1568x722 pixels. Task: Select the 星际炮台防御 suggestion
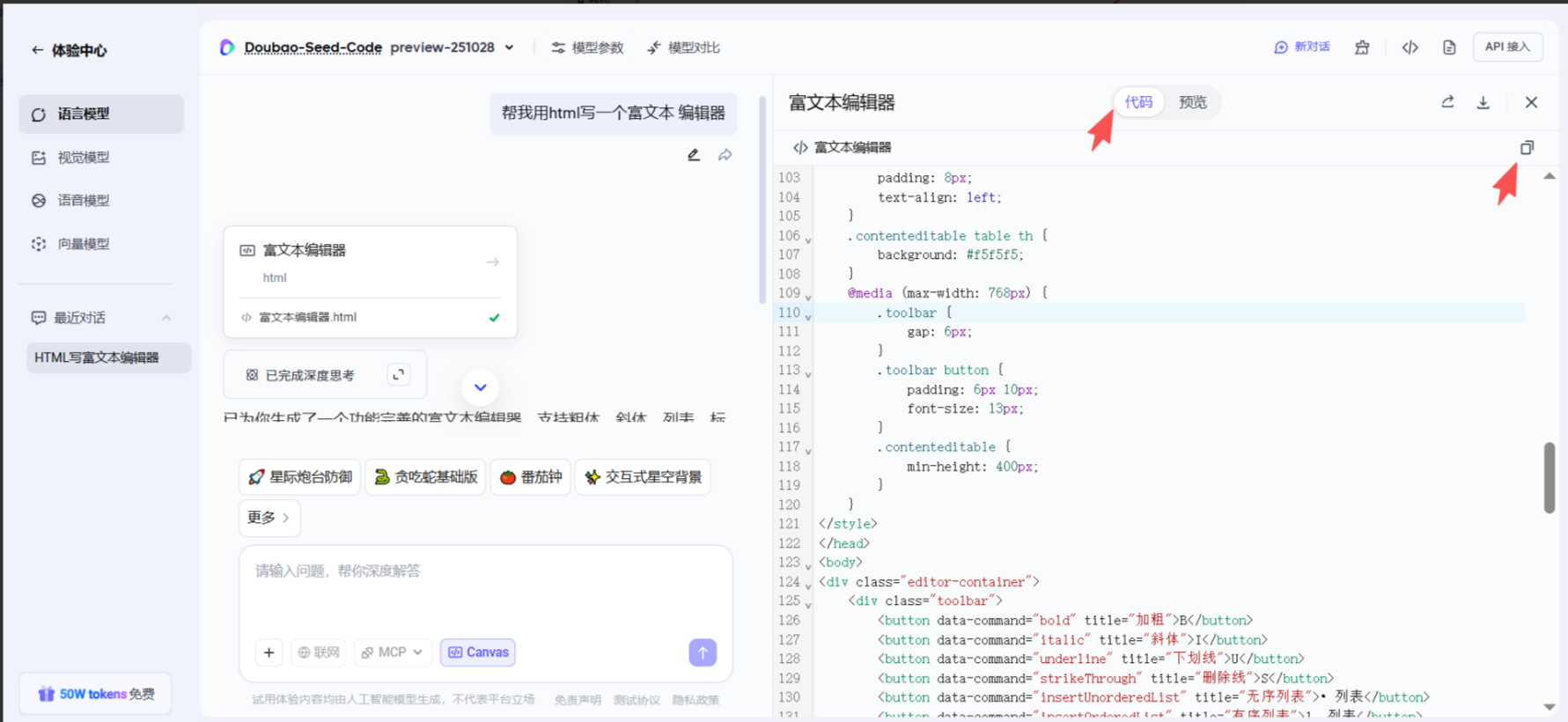300,477
